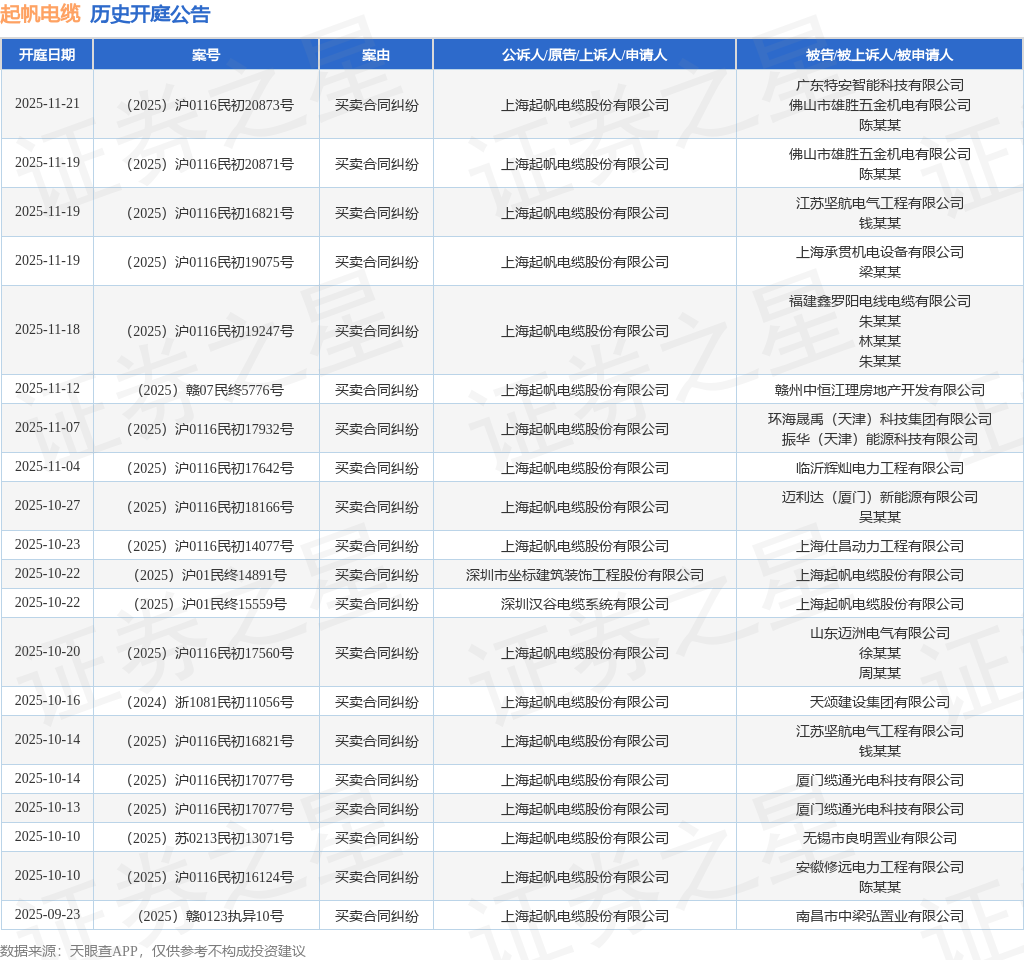Viewport: 1024px width, 960px height.
Task: Click defendant 广东特安智能科技有限公司
Action: click(880, 85)
